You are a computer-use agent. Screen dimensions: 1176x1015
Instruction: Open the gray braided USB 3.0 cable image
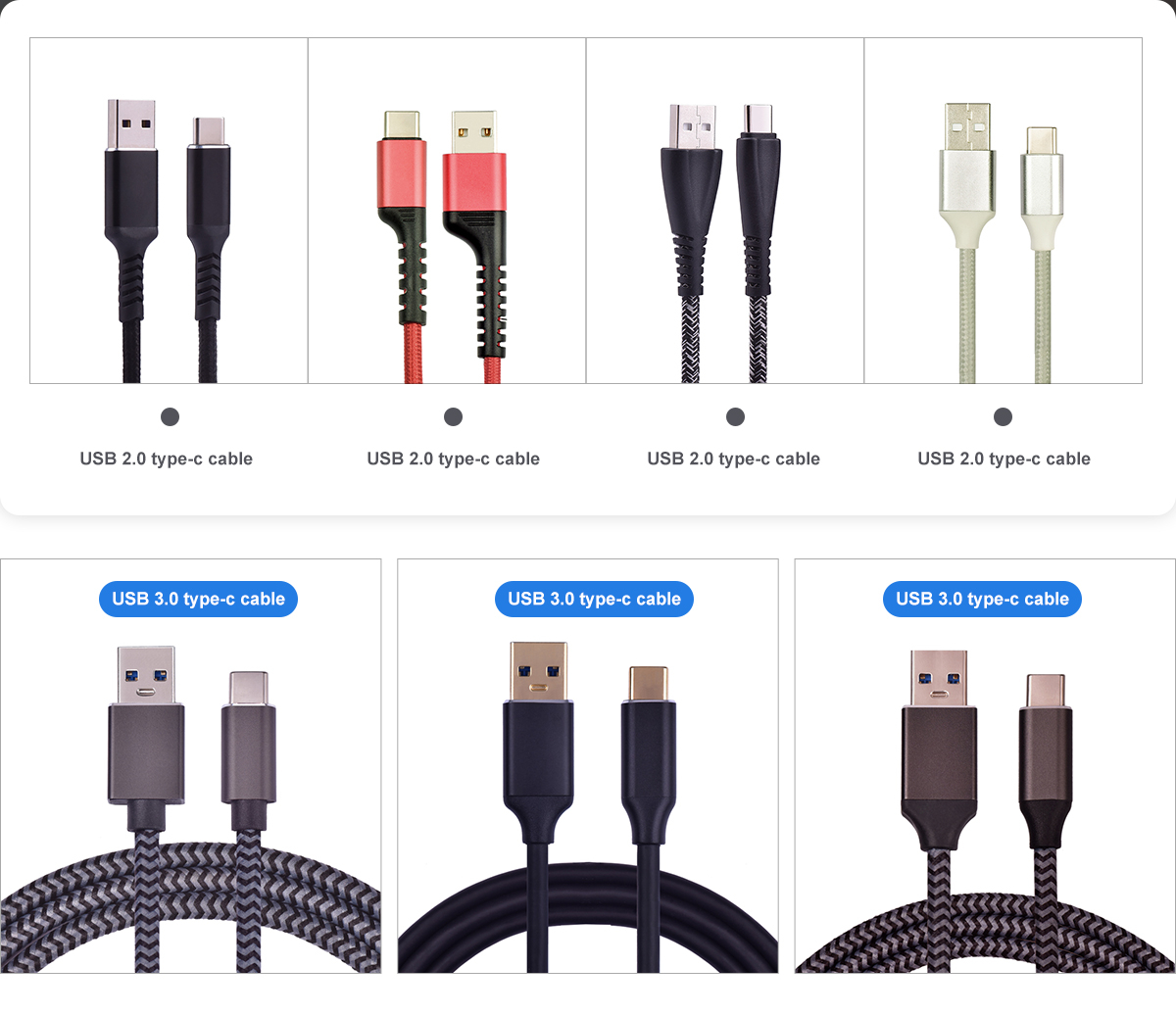tap(191, 766)
